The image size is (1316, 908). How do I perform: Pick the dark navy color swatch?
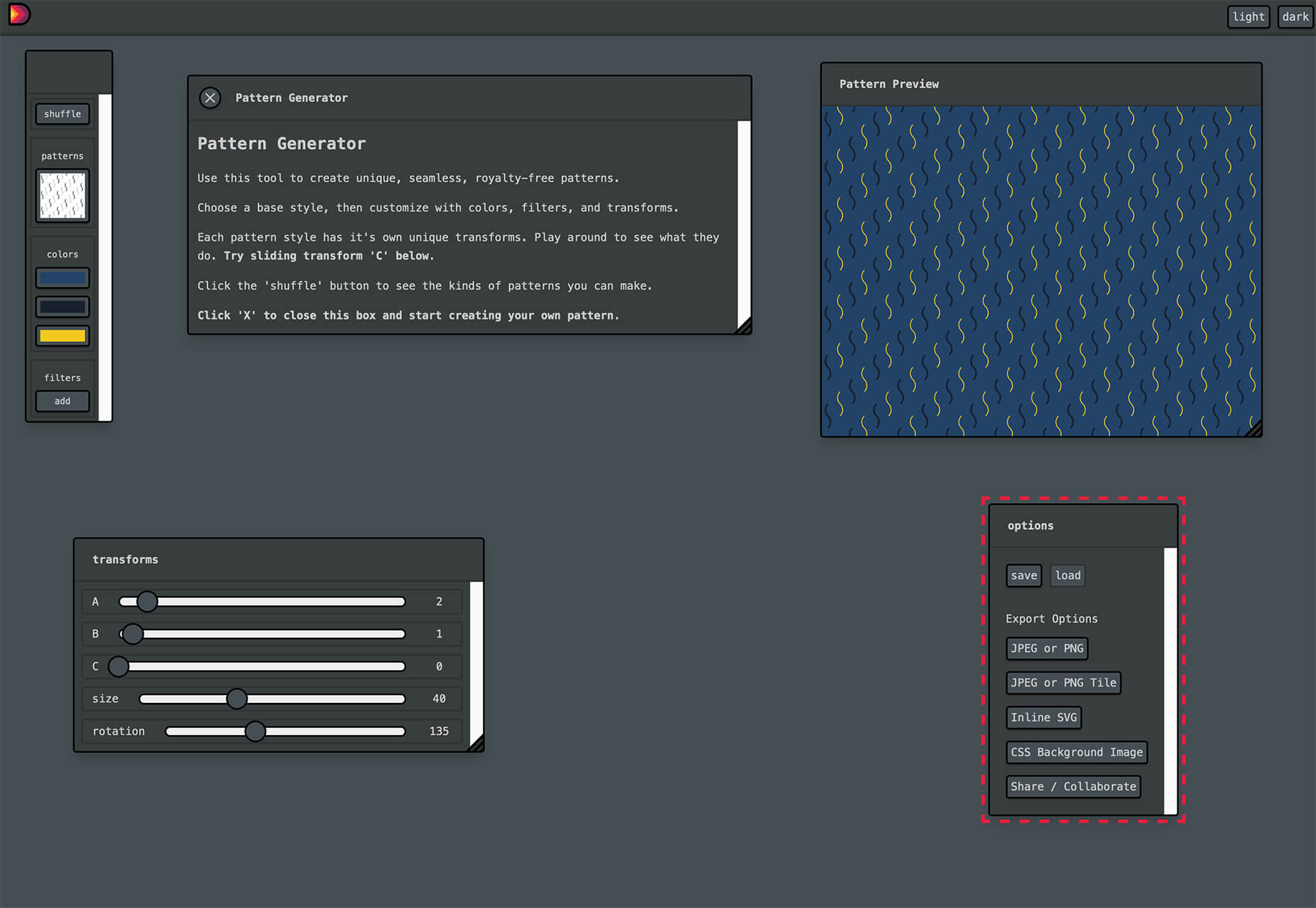pos(62,307)
